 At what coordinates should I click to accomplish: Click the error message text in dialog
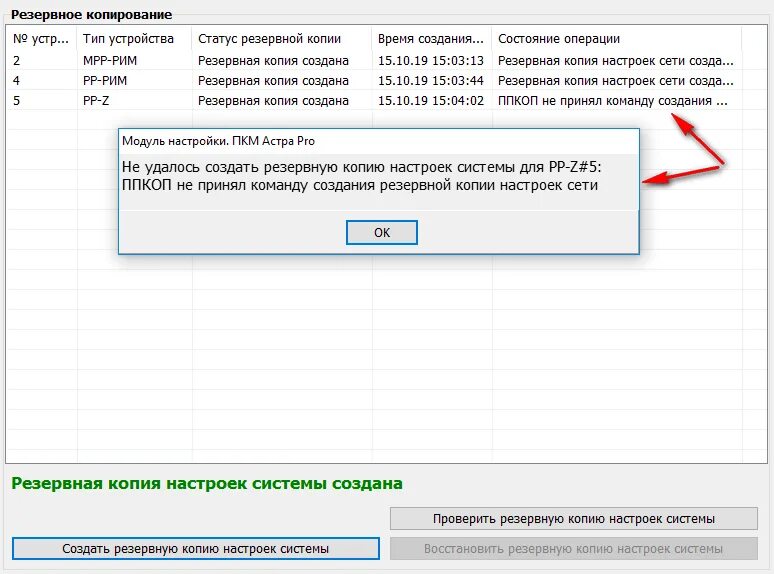(361, 176)
